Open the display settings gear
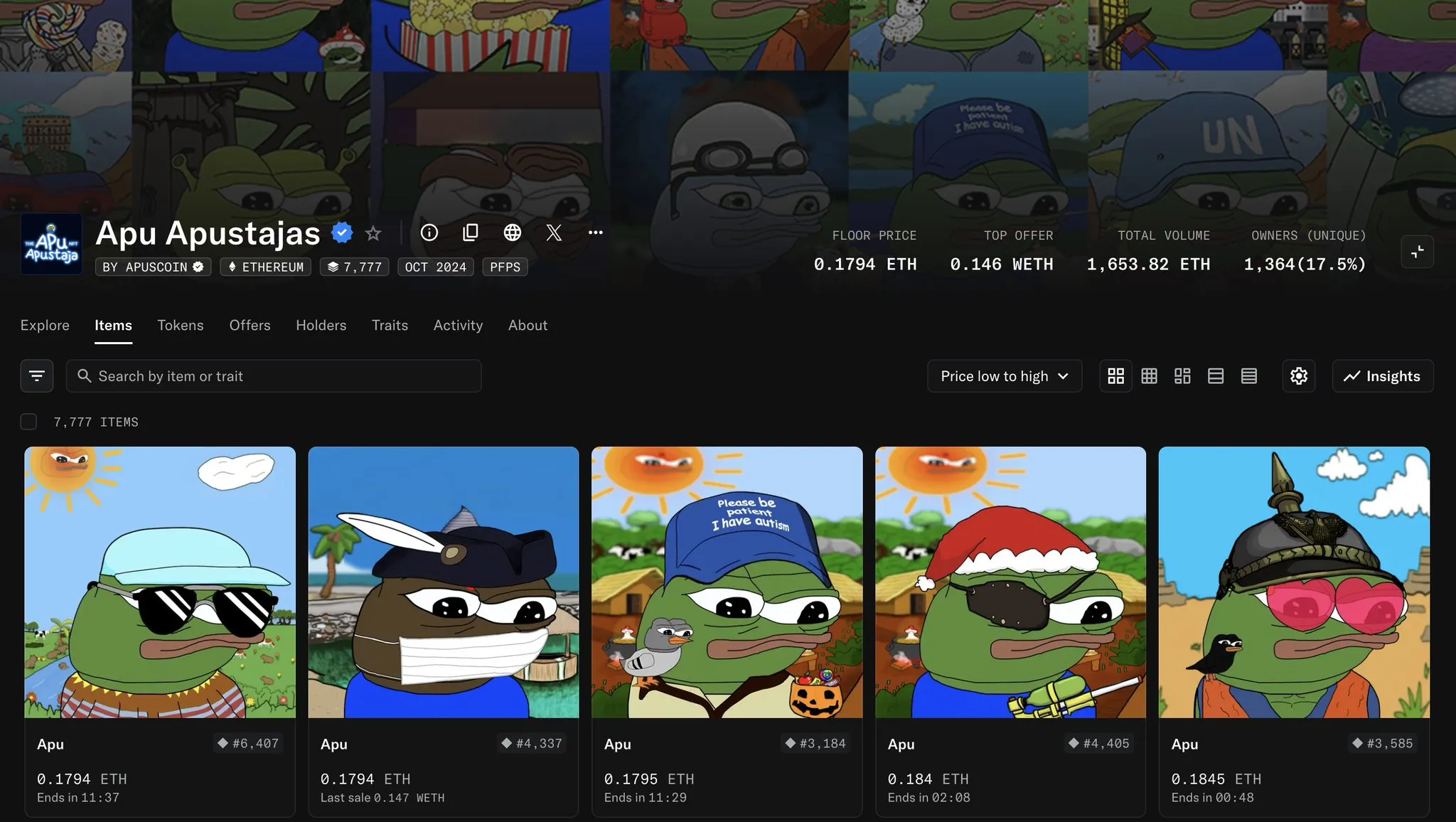Screen dimensions: 1456x822 (x=1299, y=376)
